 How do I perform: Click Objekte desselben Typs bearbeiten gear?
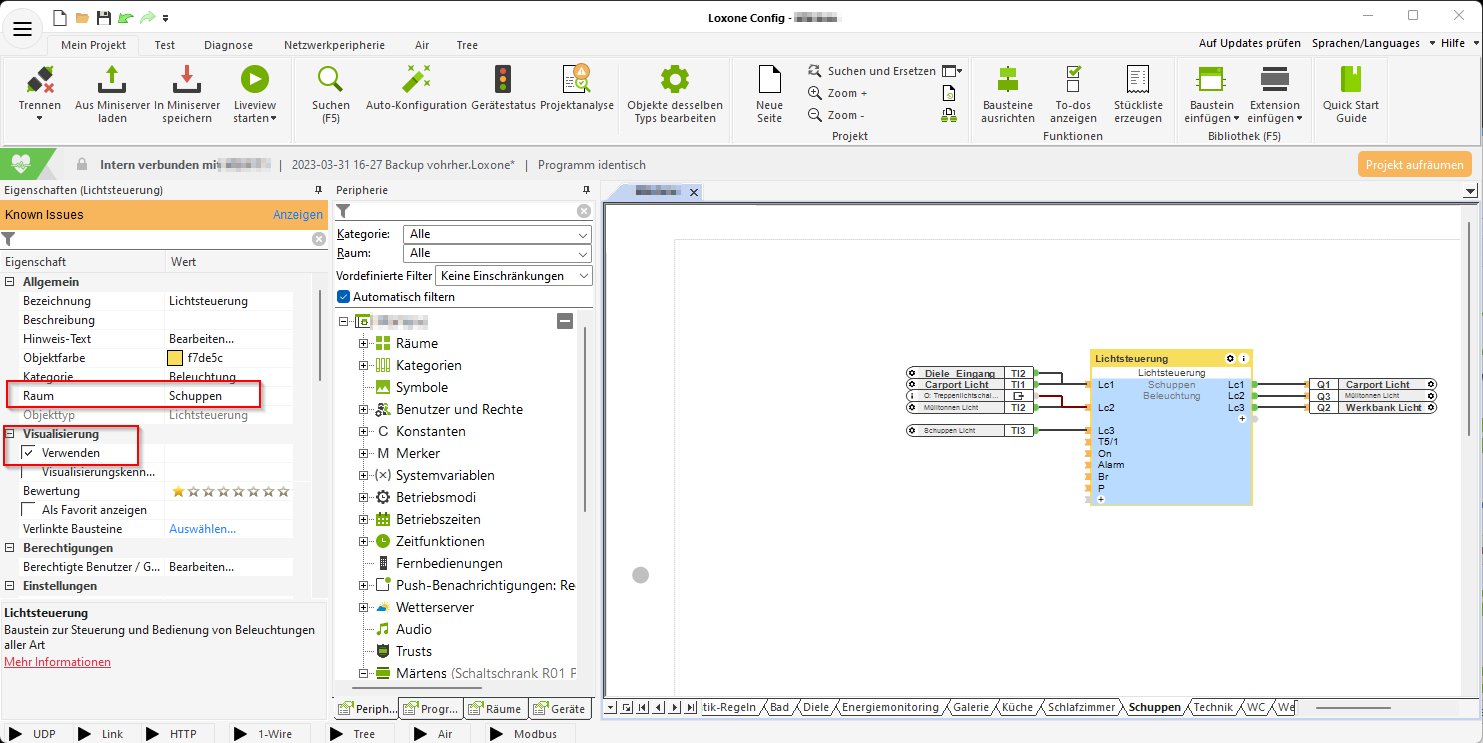(675, 79)
